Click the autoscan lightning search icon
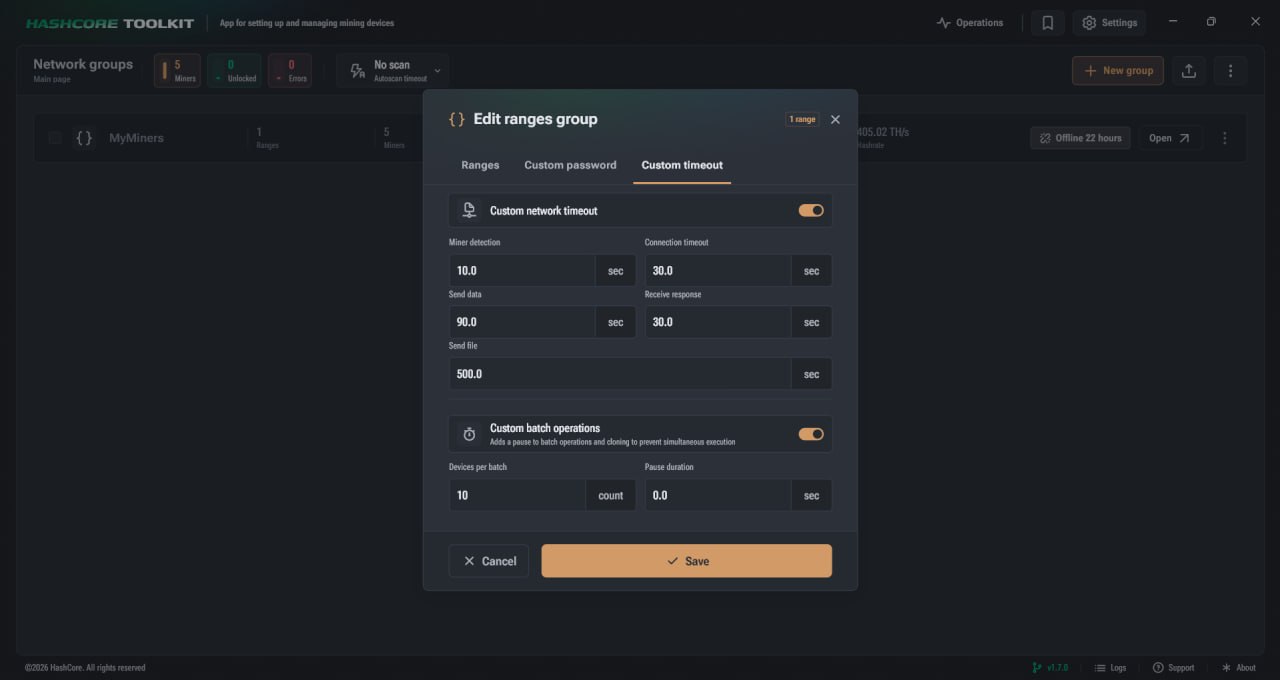The height and width of the screenshot is (680, 1280). (358, 71)
